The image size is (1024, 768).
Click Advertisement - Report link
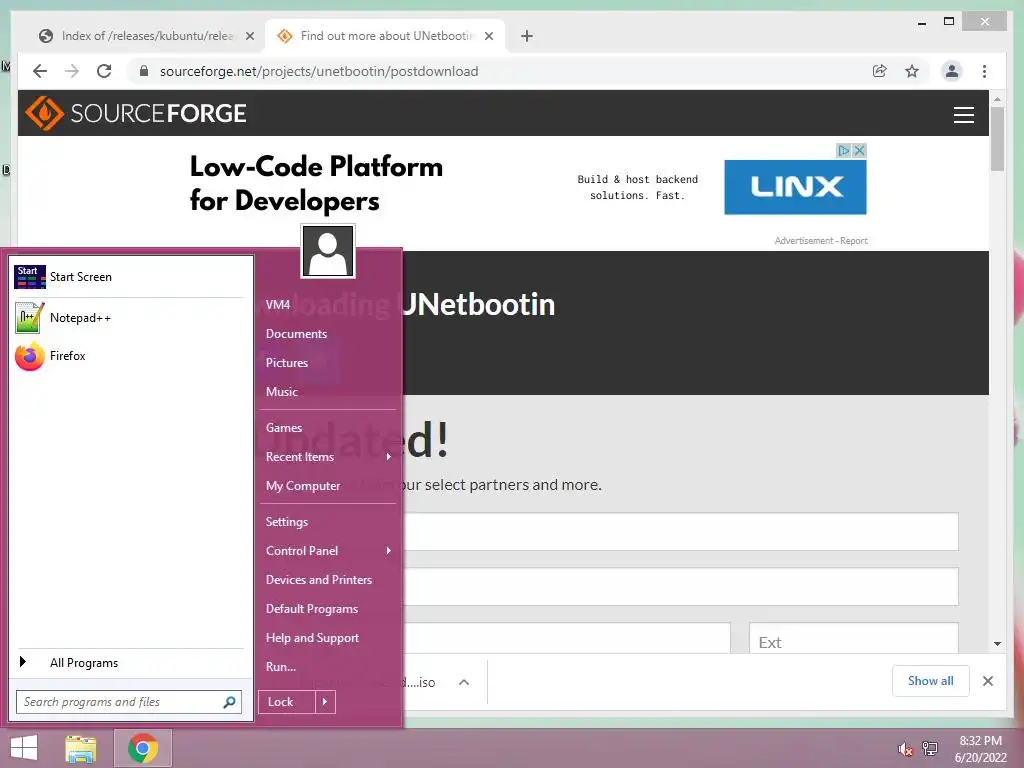821,241
